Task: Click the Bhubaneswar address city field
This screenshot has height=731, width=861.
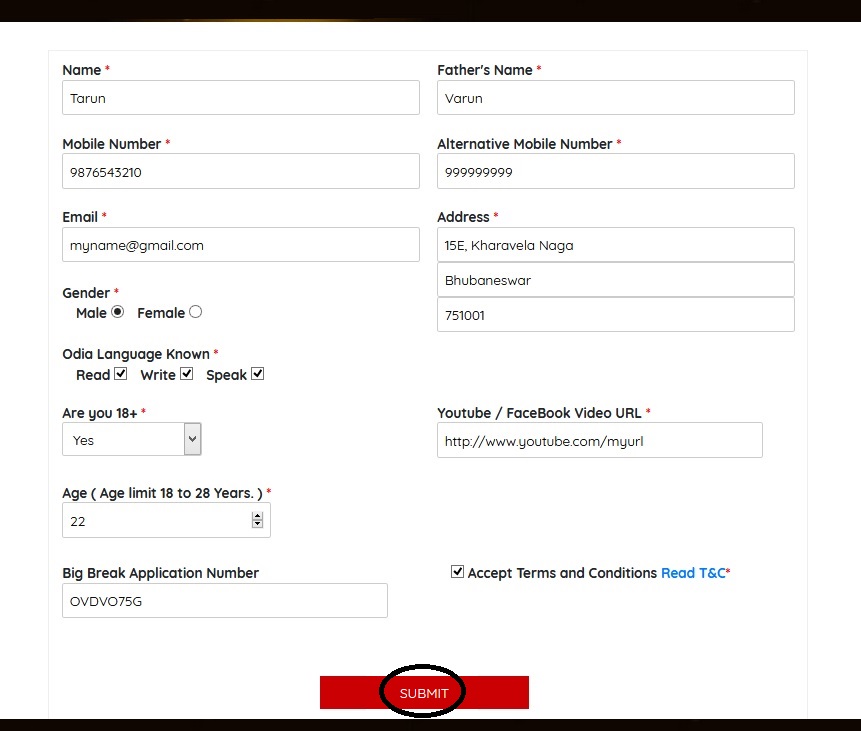Action: point(615,280)
